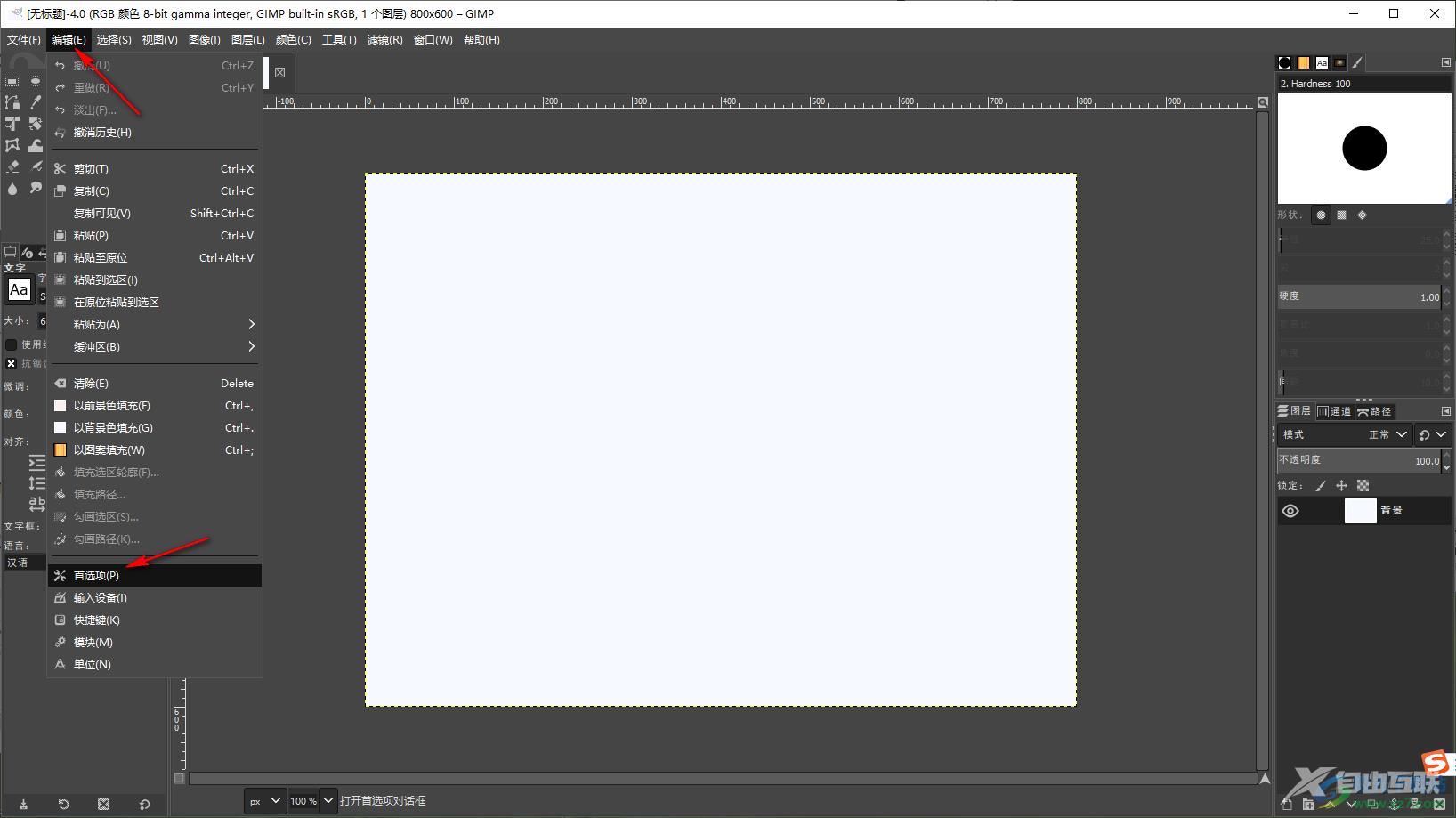The width and height of the screenshot is (1456, 818).
Task: Toggle lock position and size icon
Action: pos(1342,485)
